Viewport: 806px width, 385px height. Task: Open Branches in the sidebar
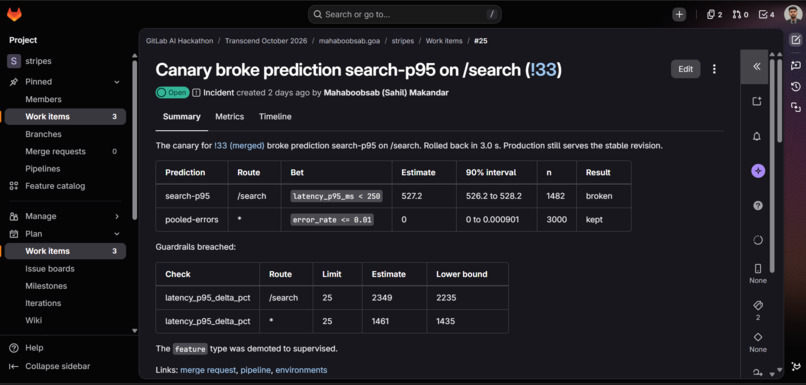43,134
